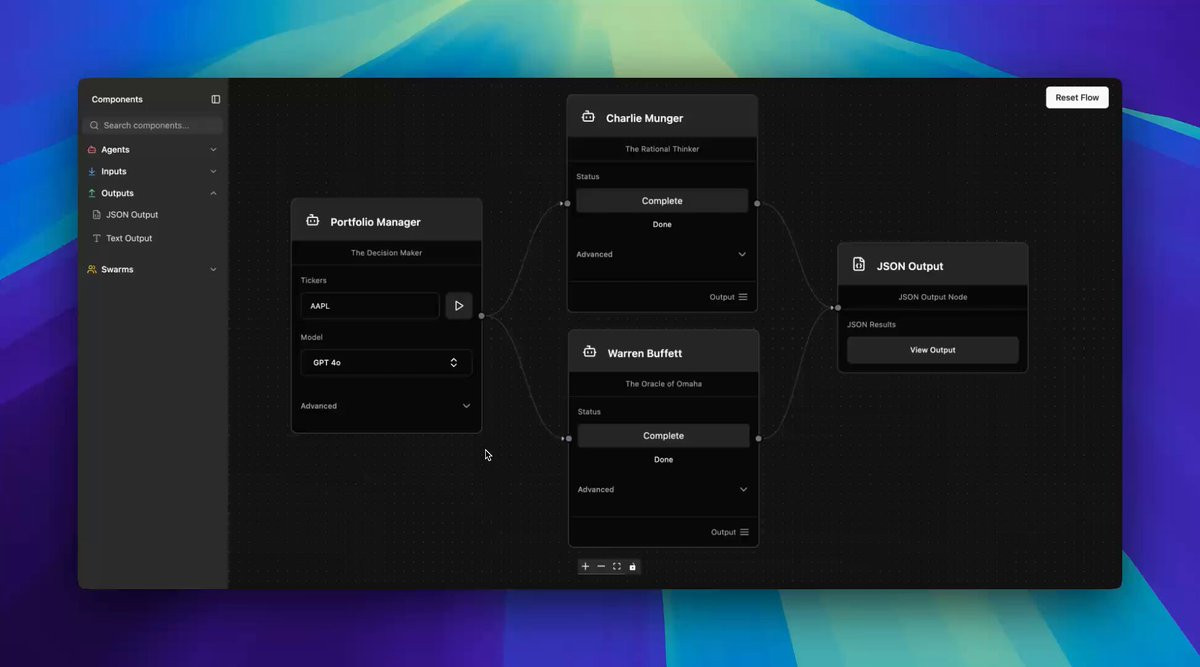This screenshot has height=667, width=1200.
Task: Click Warren Buffett input connector handle
Action: coord(568,438)
